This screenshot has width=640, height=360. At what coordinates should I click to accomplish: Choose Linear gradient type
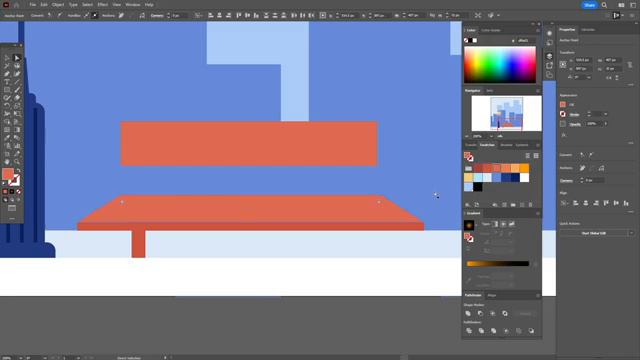pos(495,224)
